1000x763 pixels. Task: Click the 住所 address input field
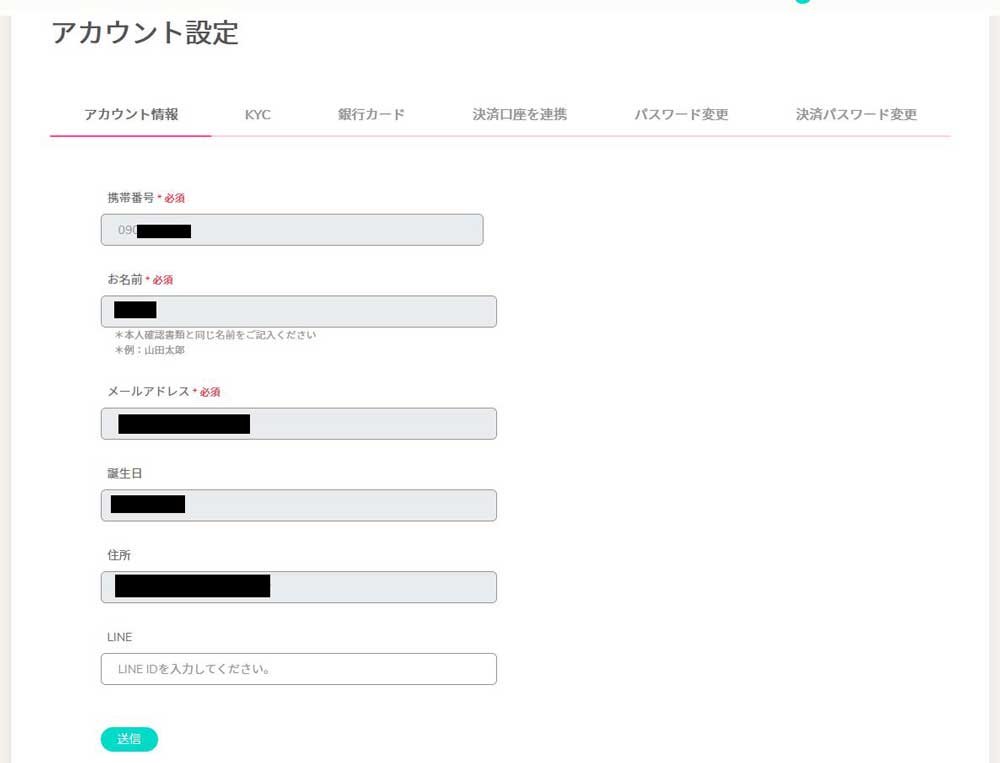click(x=298, y=587)
